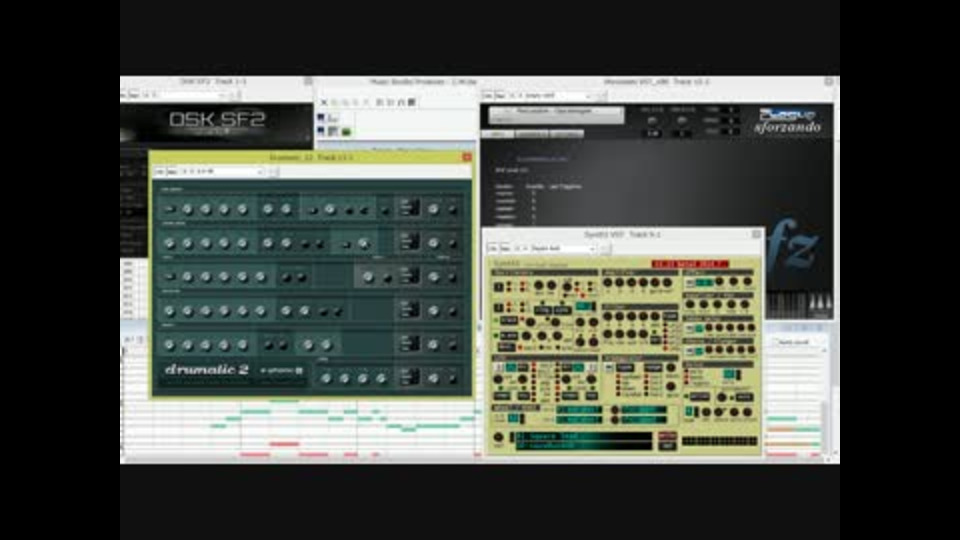
Task: Click Synth1 unison button in Voice section
Action: point(700,397)
